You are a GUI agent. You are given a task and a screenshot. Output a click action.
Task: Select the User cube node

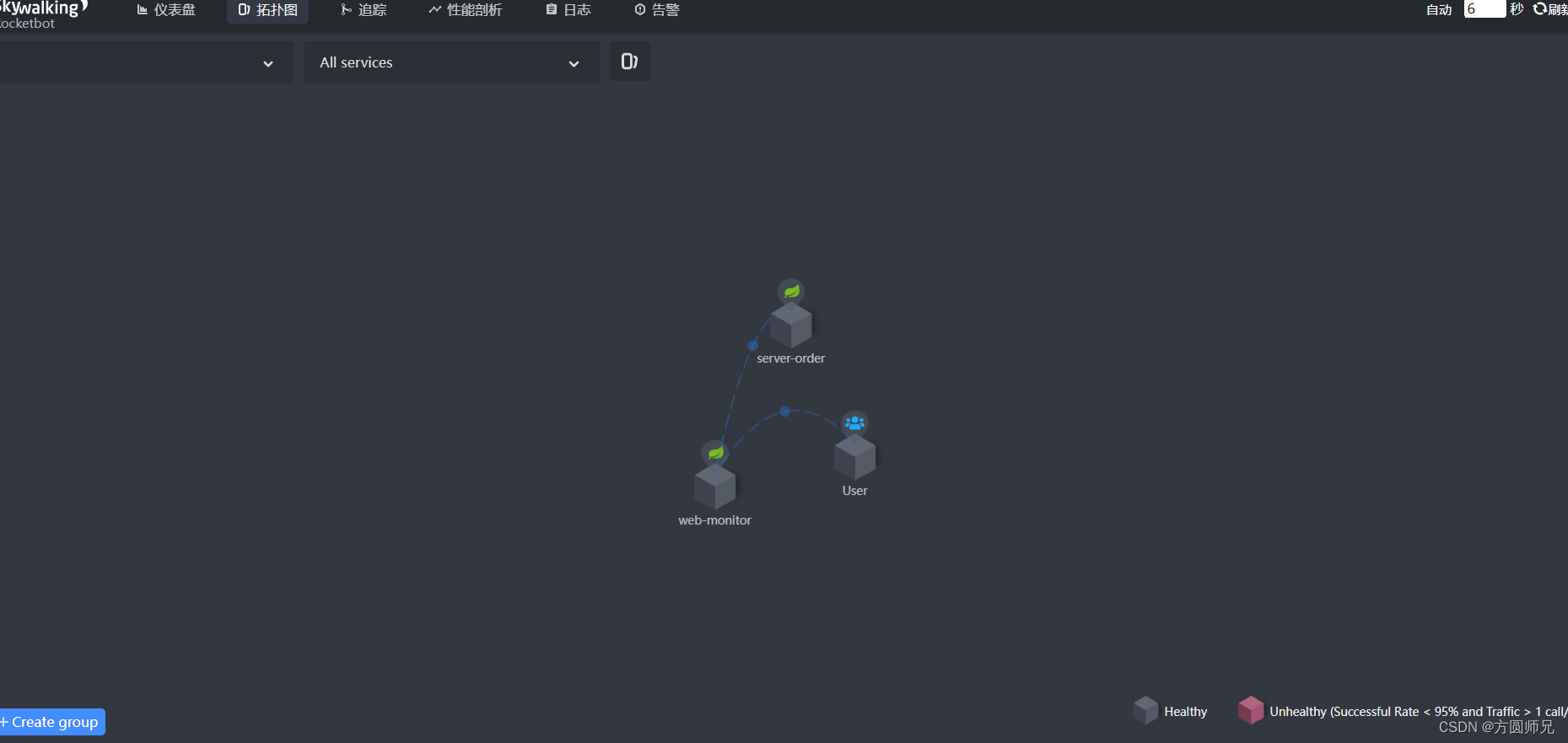(x=855, y=458)
